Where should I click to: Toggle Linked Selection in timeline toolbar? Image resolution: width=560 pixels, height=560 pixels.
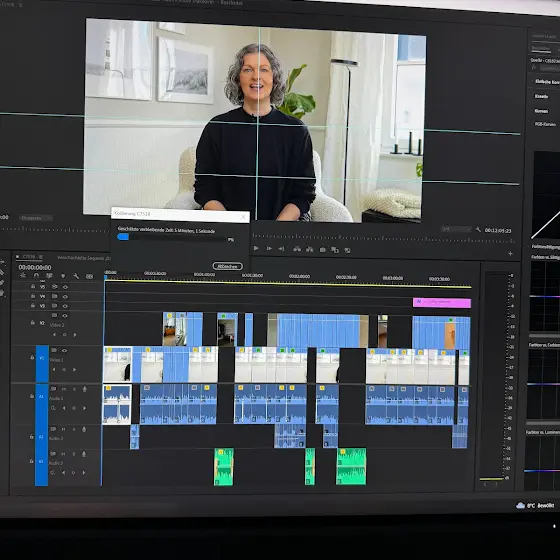click(x=49, y=276)
